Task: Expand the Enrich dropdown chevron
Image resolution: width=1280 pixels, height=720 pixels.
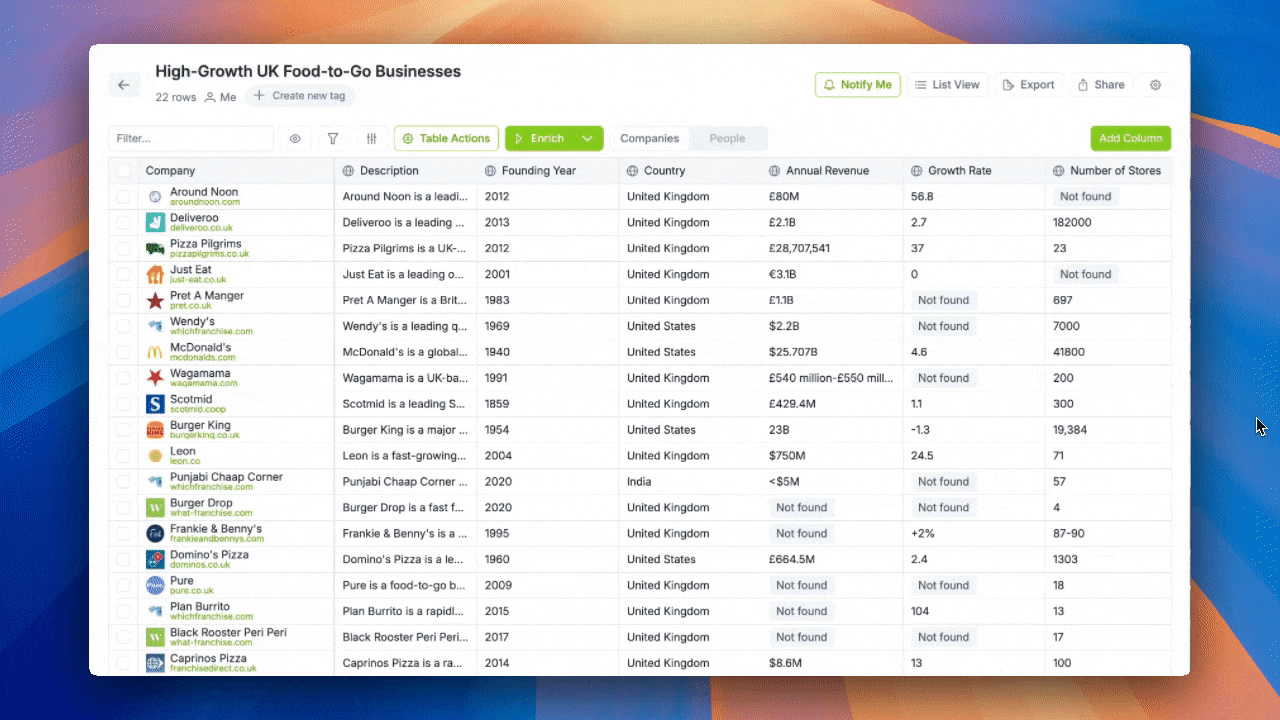Action: coord(588,138)
